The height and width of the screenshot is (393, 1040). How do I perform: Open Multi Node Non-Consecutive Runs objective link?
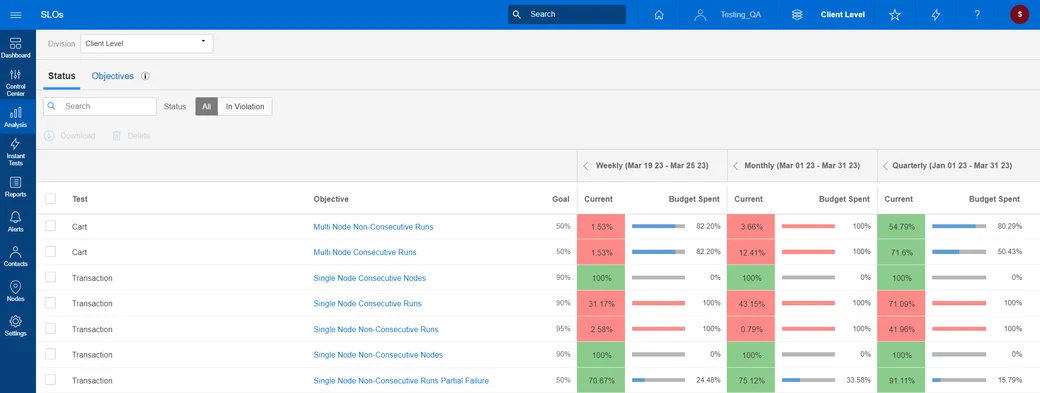tap(373, 227)
